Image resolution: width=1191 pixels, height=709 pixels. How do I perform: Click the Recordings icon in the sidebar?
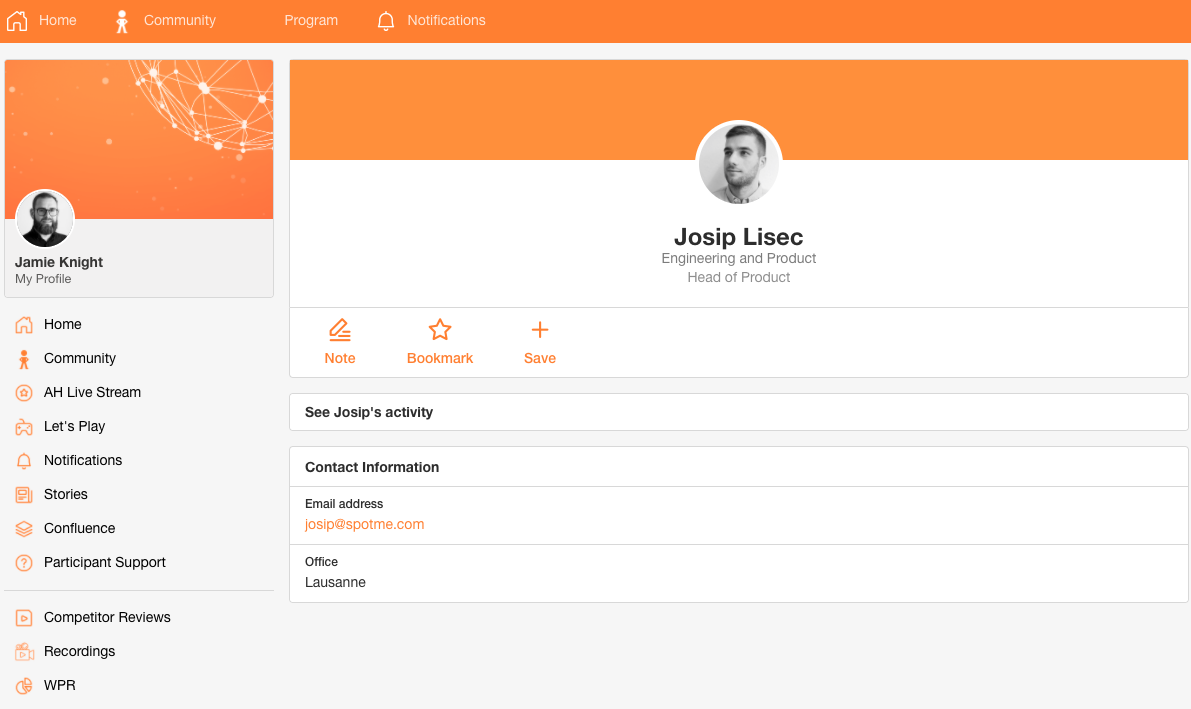pos(23,651)
